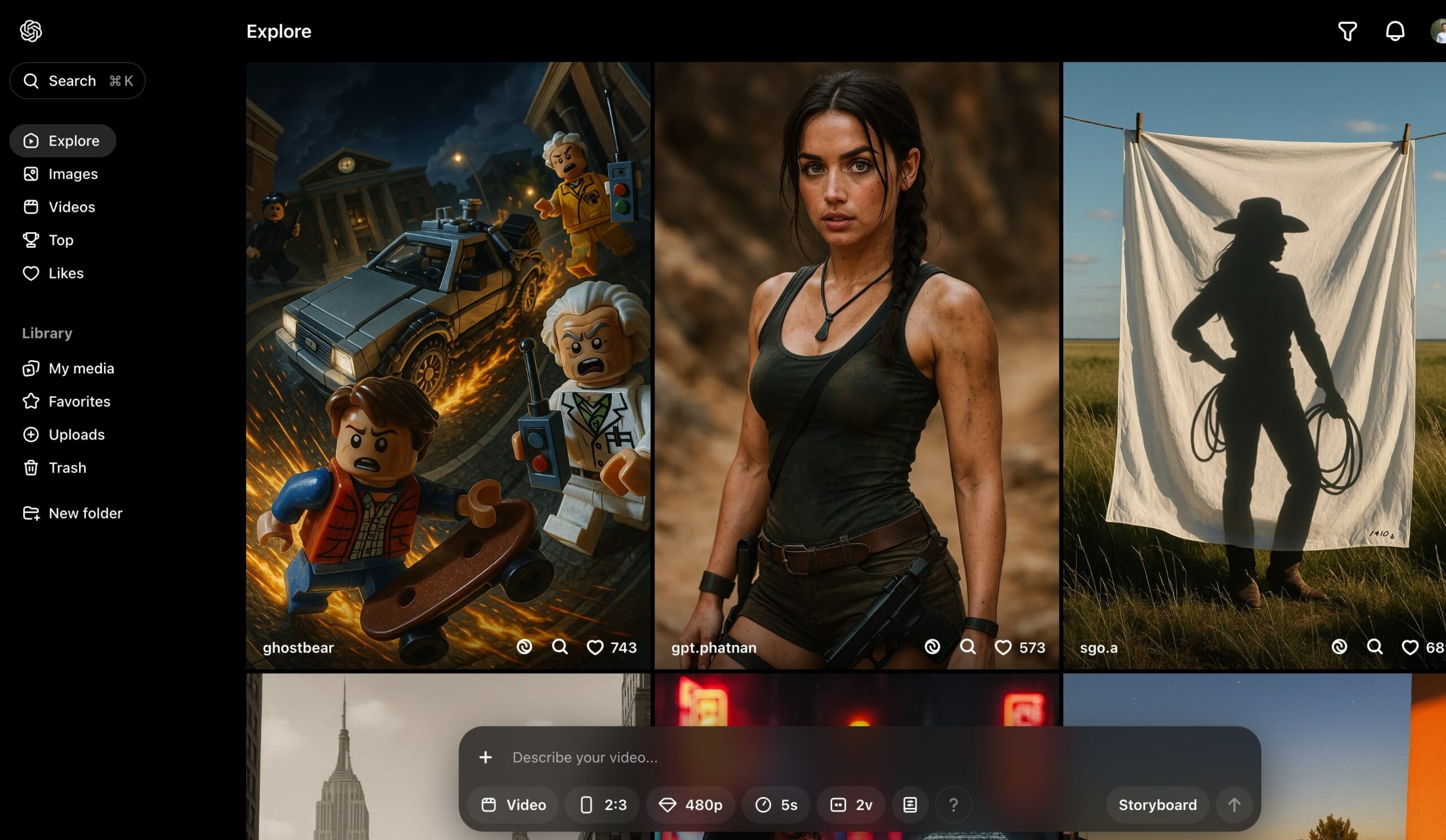Click the OpenAI logo in the sidebar

[31, 31]
